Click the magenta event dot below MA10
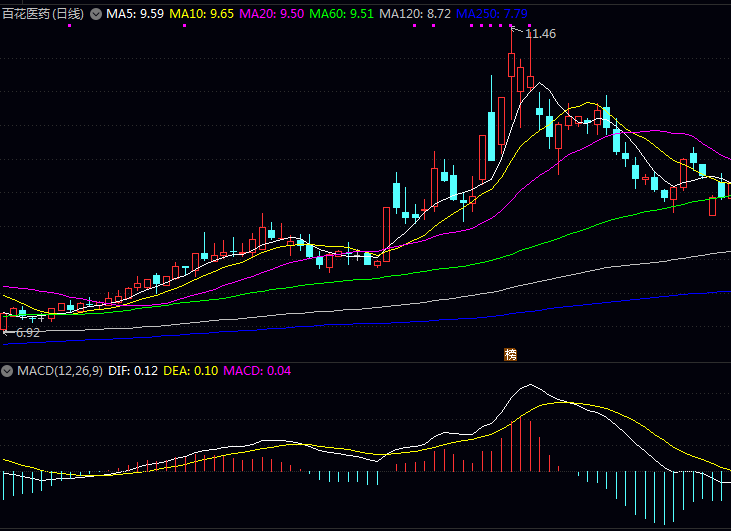 185,26
